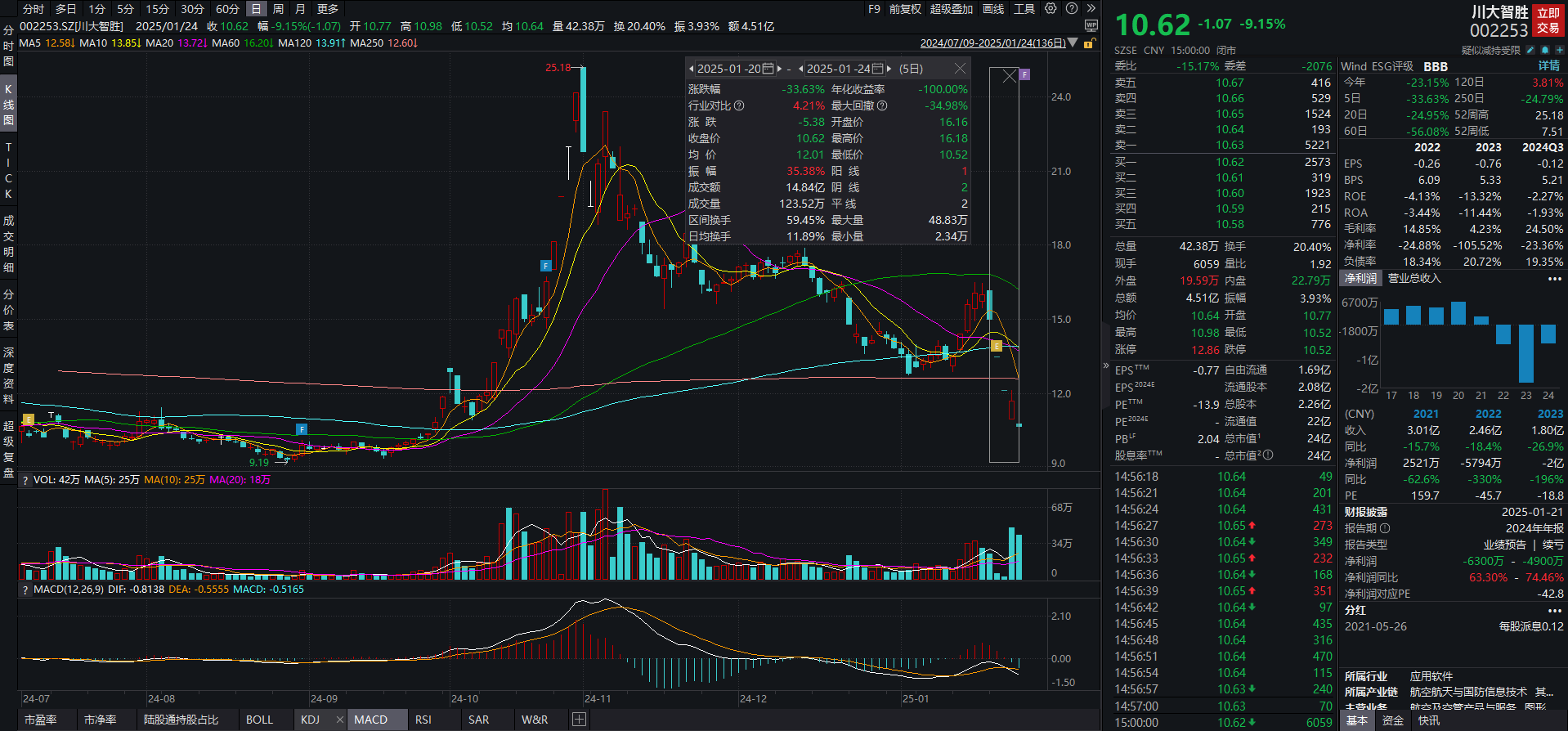
Task: Remove the KDJ indicator tab
Action: tap(339, 720)
